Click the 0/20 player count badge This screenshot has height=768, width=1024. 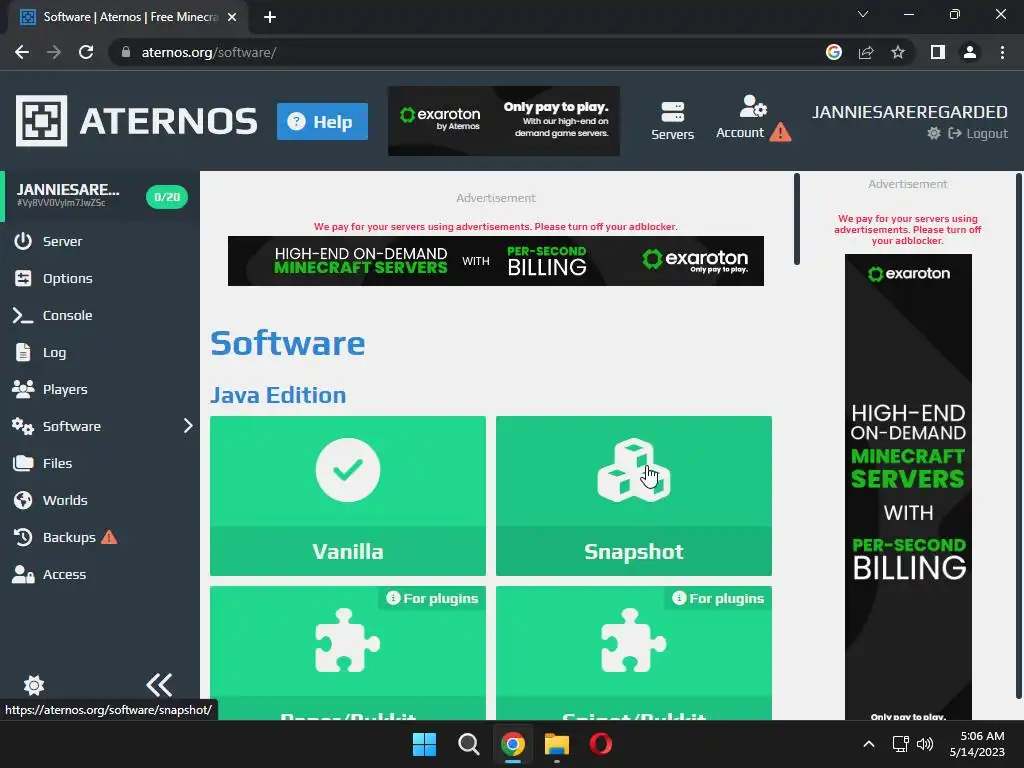[x=167, y=197]
